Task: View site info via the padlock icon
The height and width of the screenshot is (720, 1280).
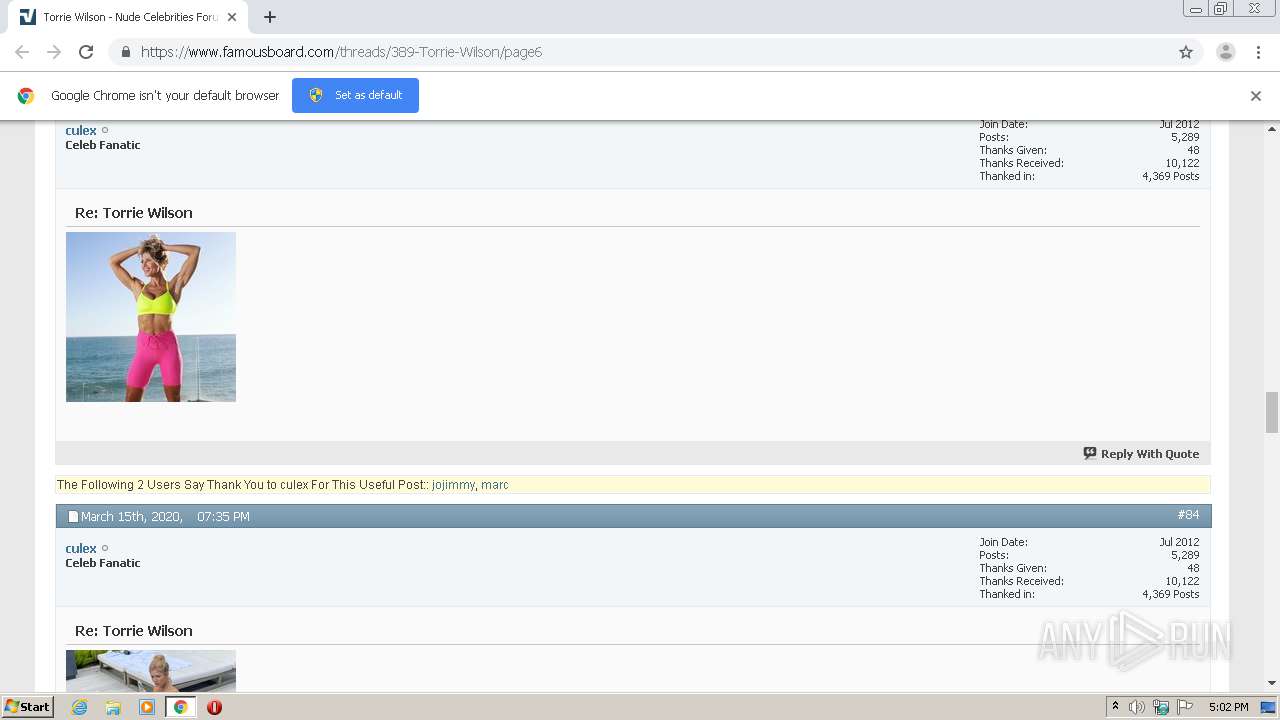Action: (125, 52)
